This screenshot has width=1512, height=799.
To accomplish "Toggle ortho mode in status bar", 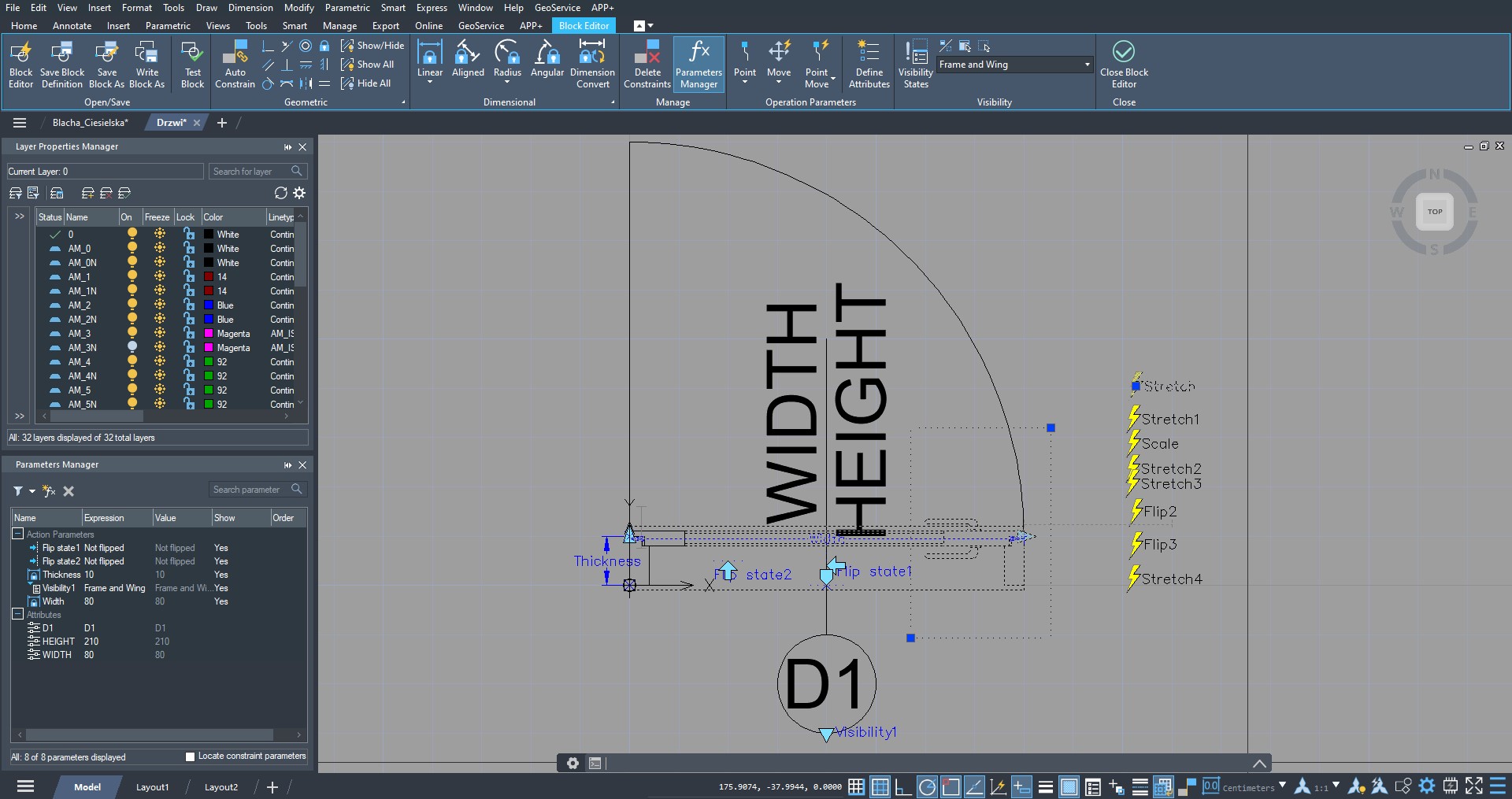I will [903, 786].
